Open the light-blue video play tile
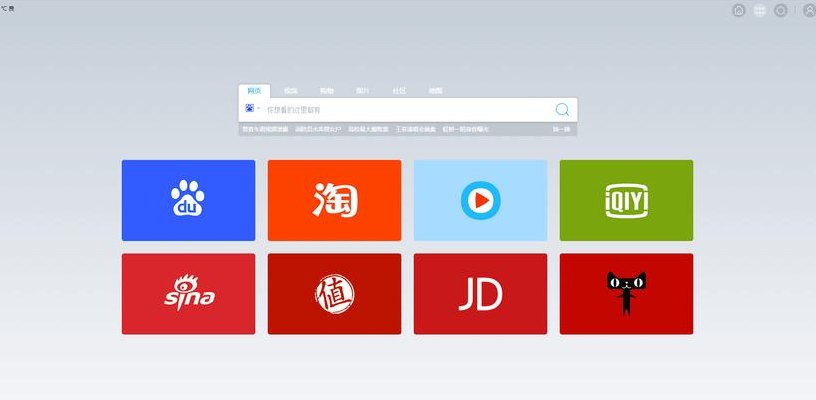Viewport: 816px width, 400px height. 480,200
